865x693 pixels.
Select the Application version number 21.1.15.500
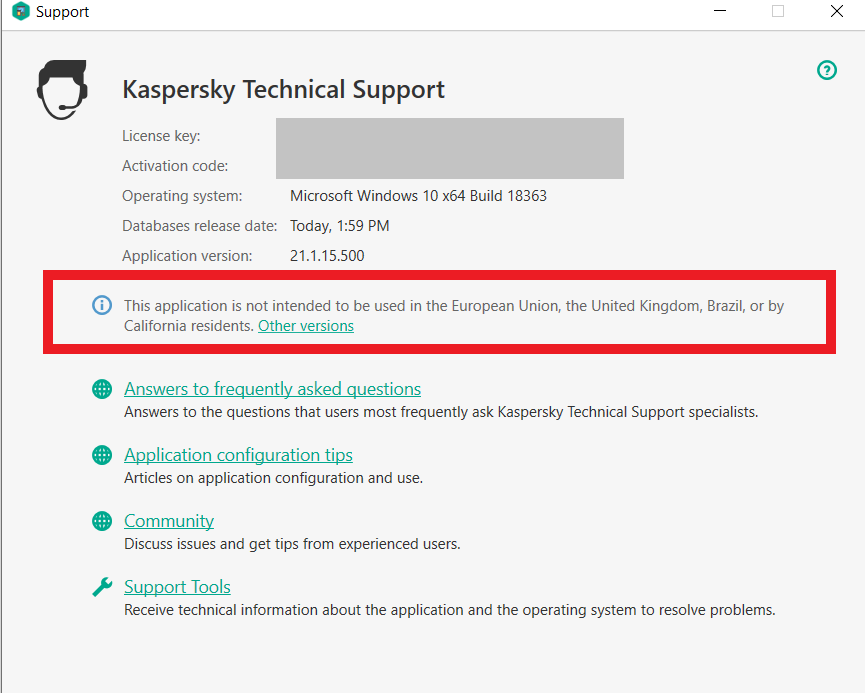[327, 256]
